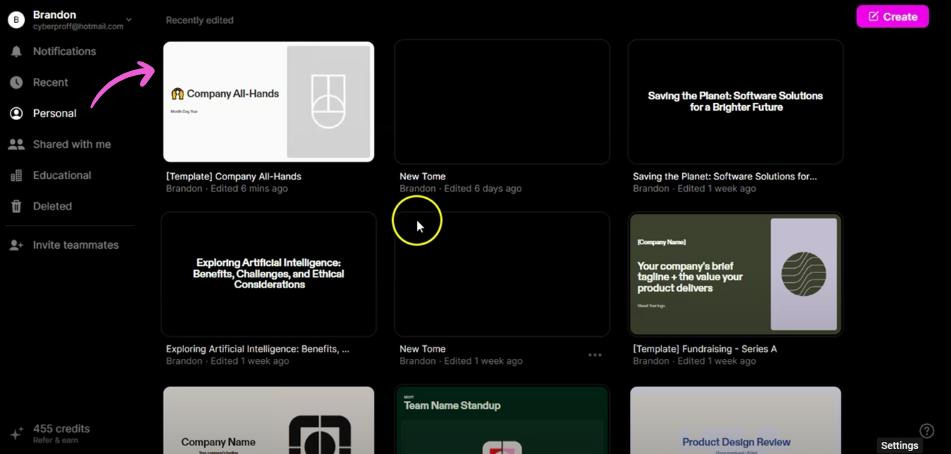951x454 pixels.
Task: Click the pink Create button
Action: pyautogui.click(x=892, y=16)
